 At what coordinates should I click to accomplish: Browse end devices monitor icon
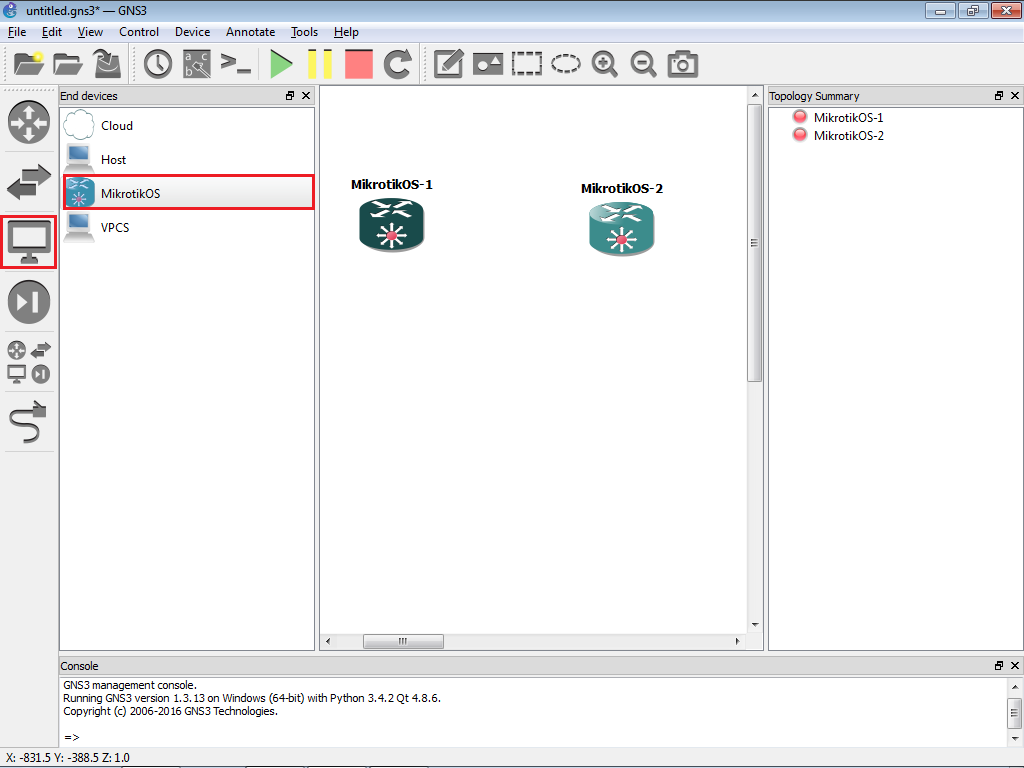[x=29, y=242]
